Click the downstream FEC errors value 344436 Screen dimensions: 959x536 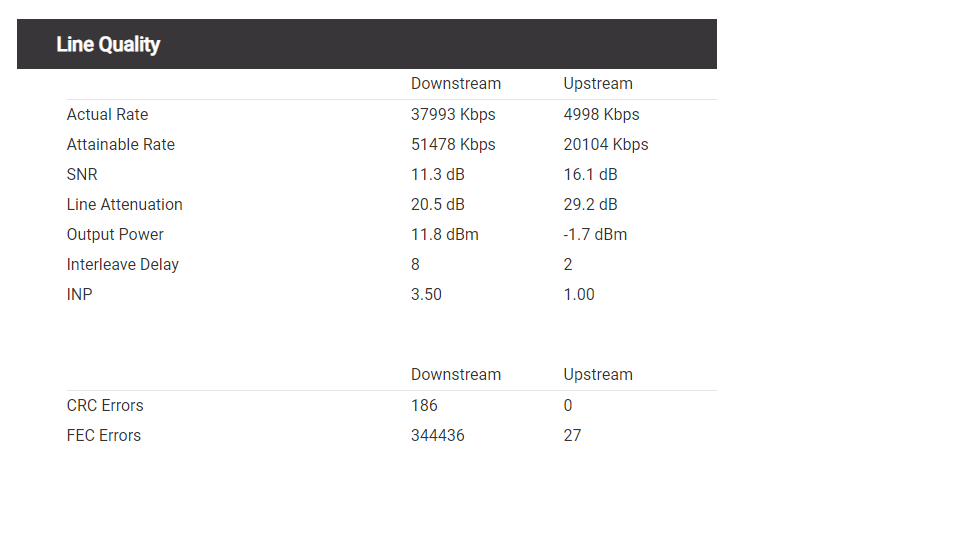437,435
